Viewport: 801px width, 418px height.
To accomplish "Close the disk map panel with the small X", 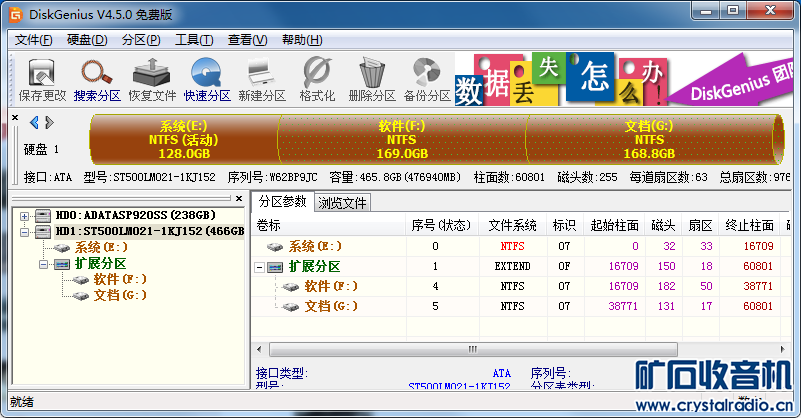I will click(15, 118).
